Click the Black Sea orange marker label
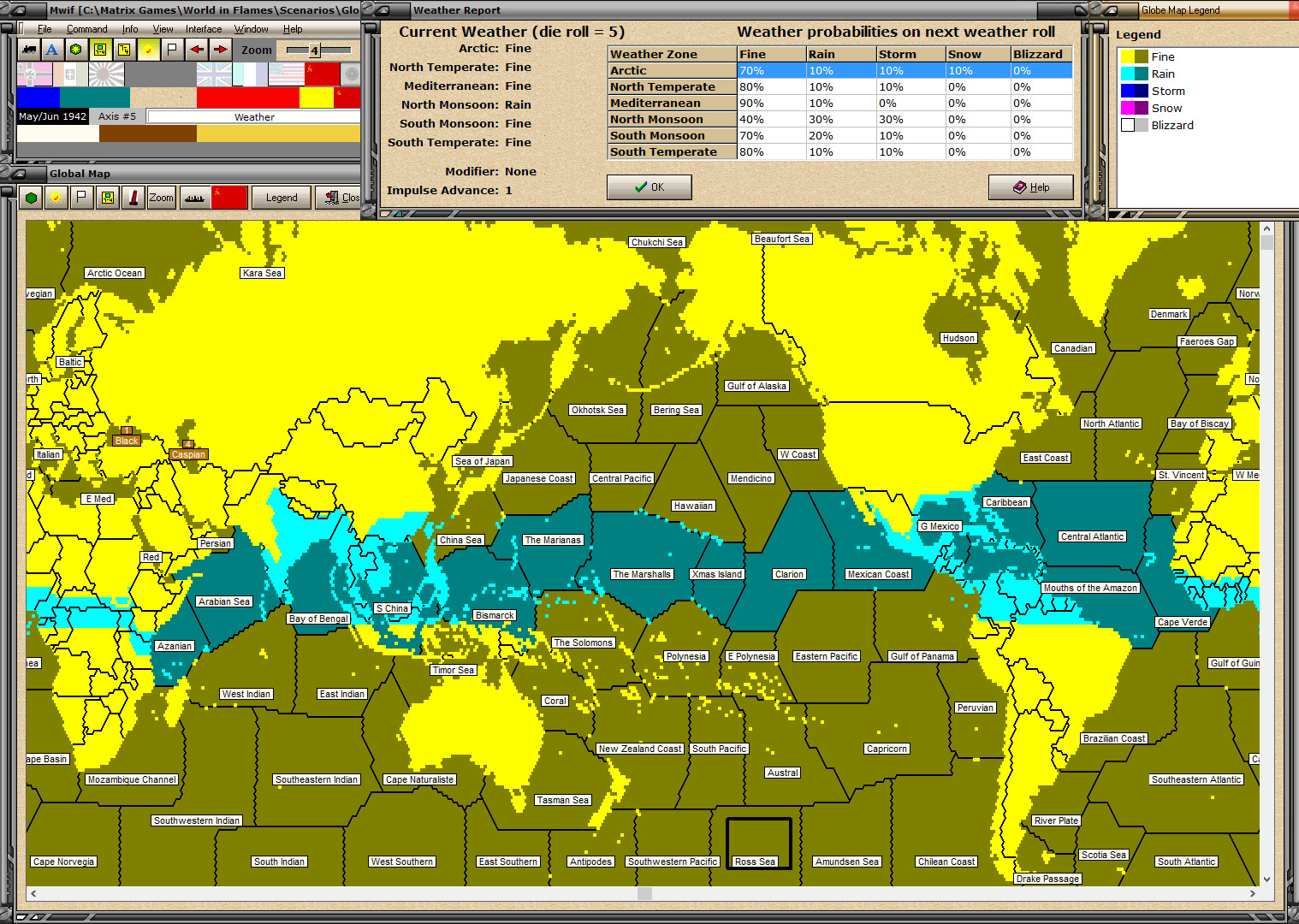 click(127, 441)
